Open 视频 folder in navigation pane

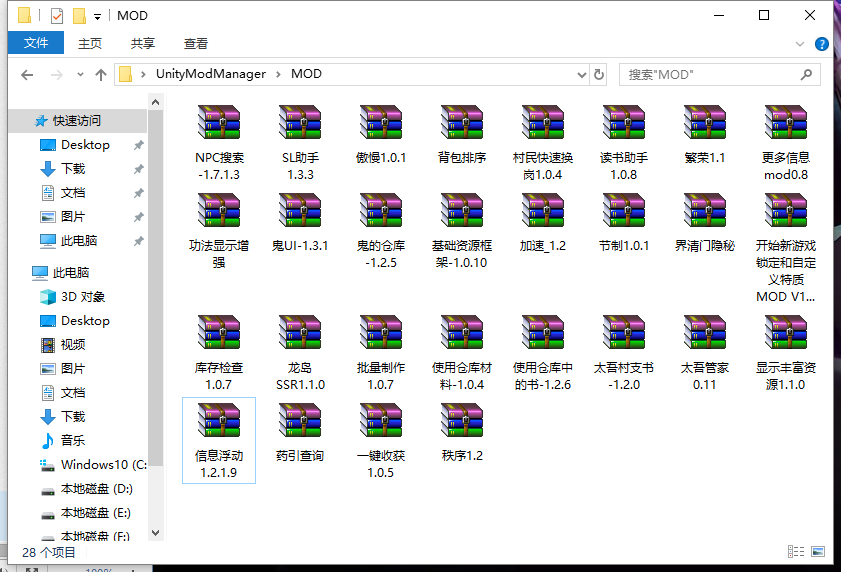click(73, 344)
